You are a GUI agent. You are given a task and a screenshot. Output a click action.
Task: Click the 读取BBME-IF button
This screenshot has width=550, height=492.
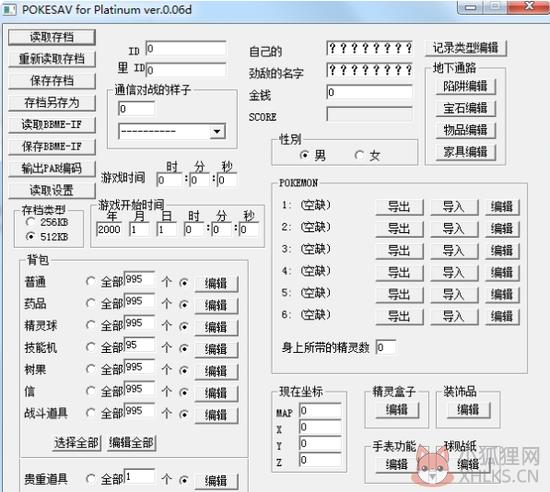tap(52, 124)
